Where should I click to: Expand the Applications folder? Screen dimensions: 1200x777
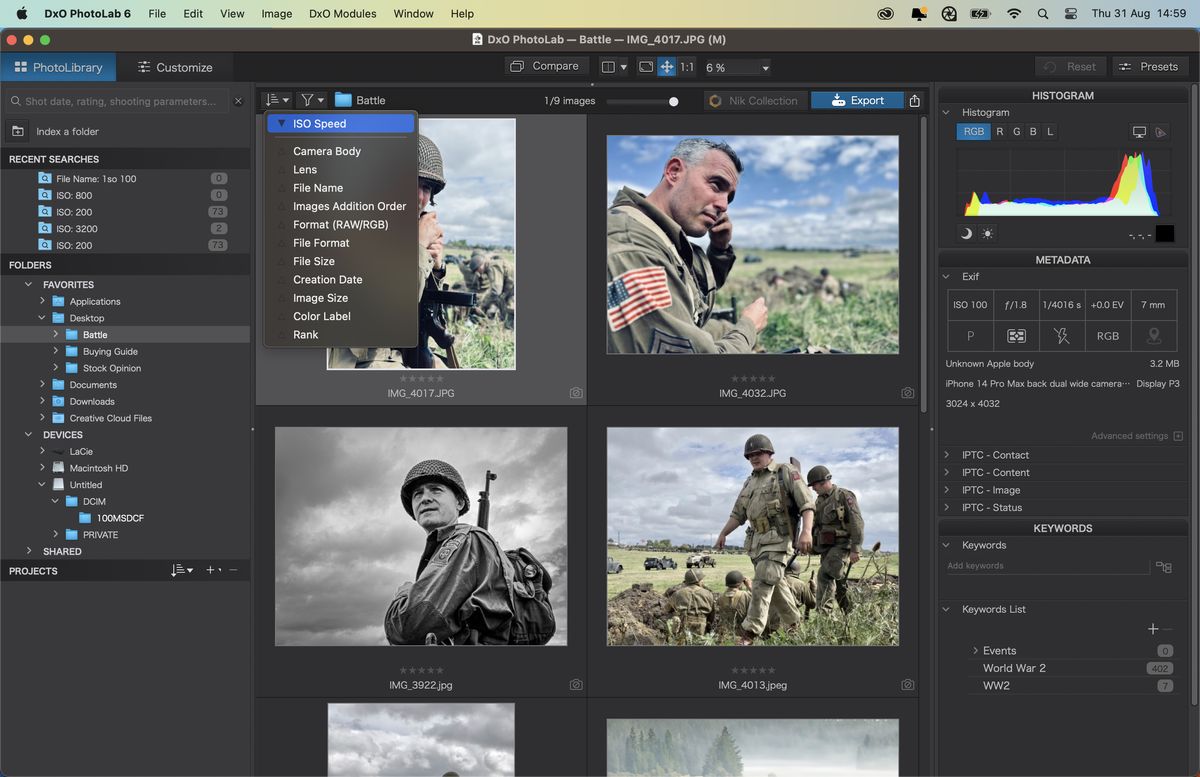(42, 301)
